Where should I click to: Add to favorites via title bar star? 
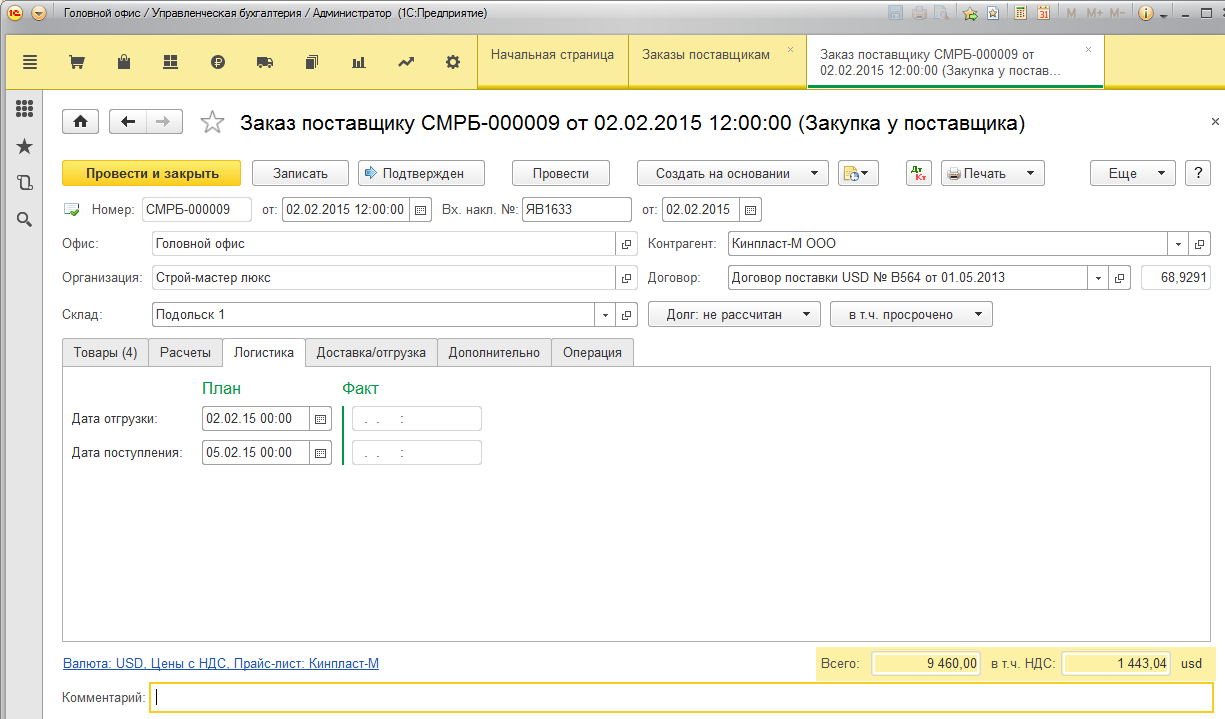coord(970,14)
